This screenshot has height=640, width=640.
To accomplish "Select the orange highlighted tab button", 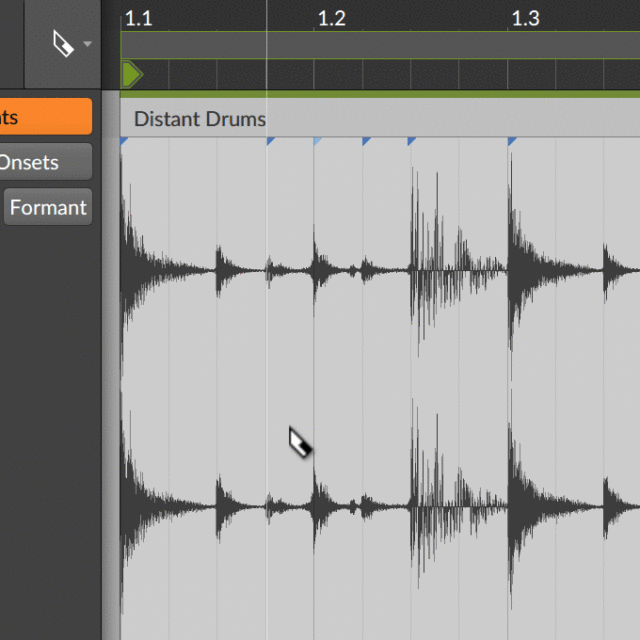I will tap(46, 116).
